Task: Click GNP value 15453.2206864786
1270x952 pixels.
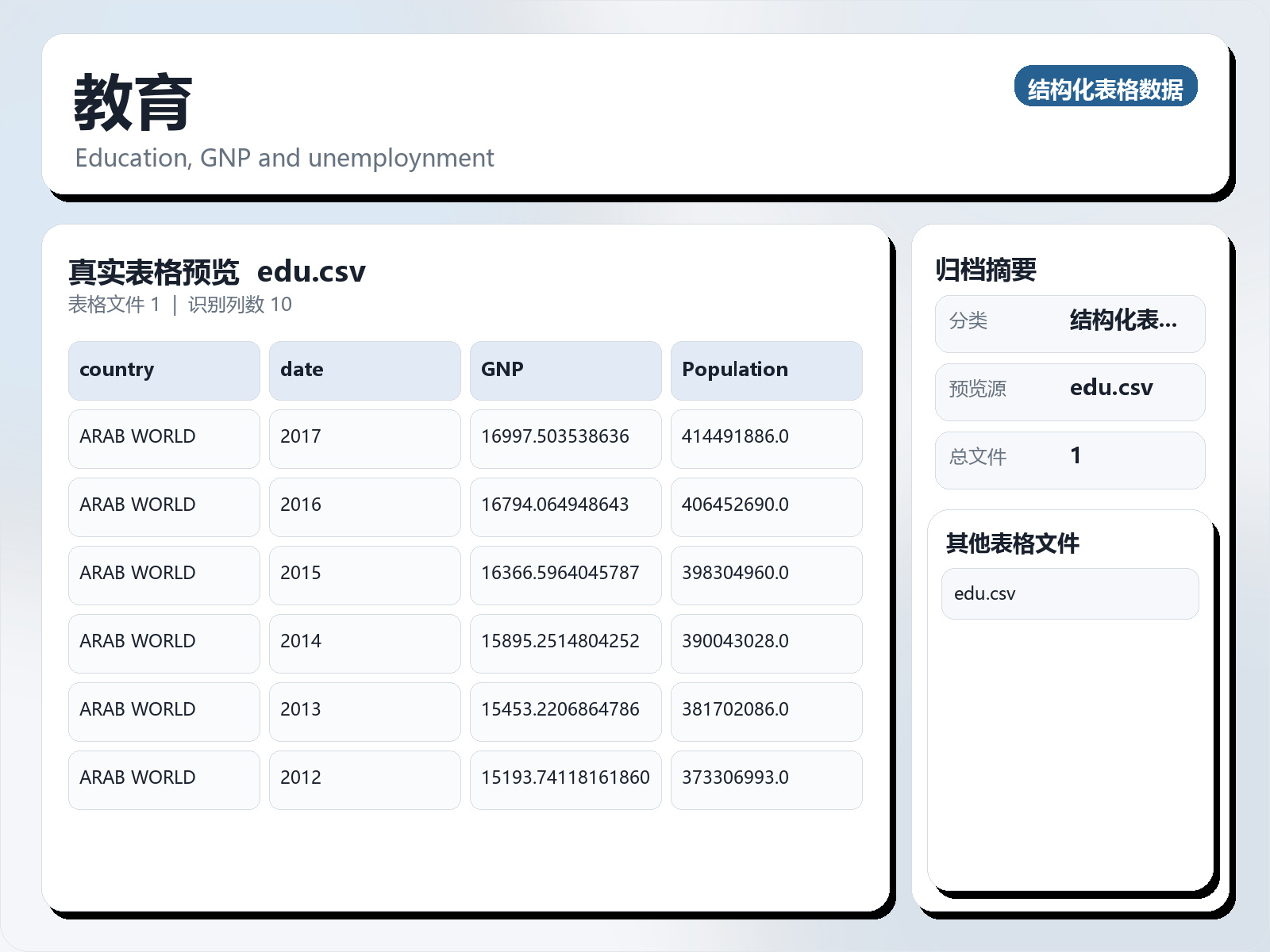Action: pyautogui.click(x=565, y=711)
